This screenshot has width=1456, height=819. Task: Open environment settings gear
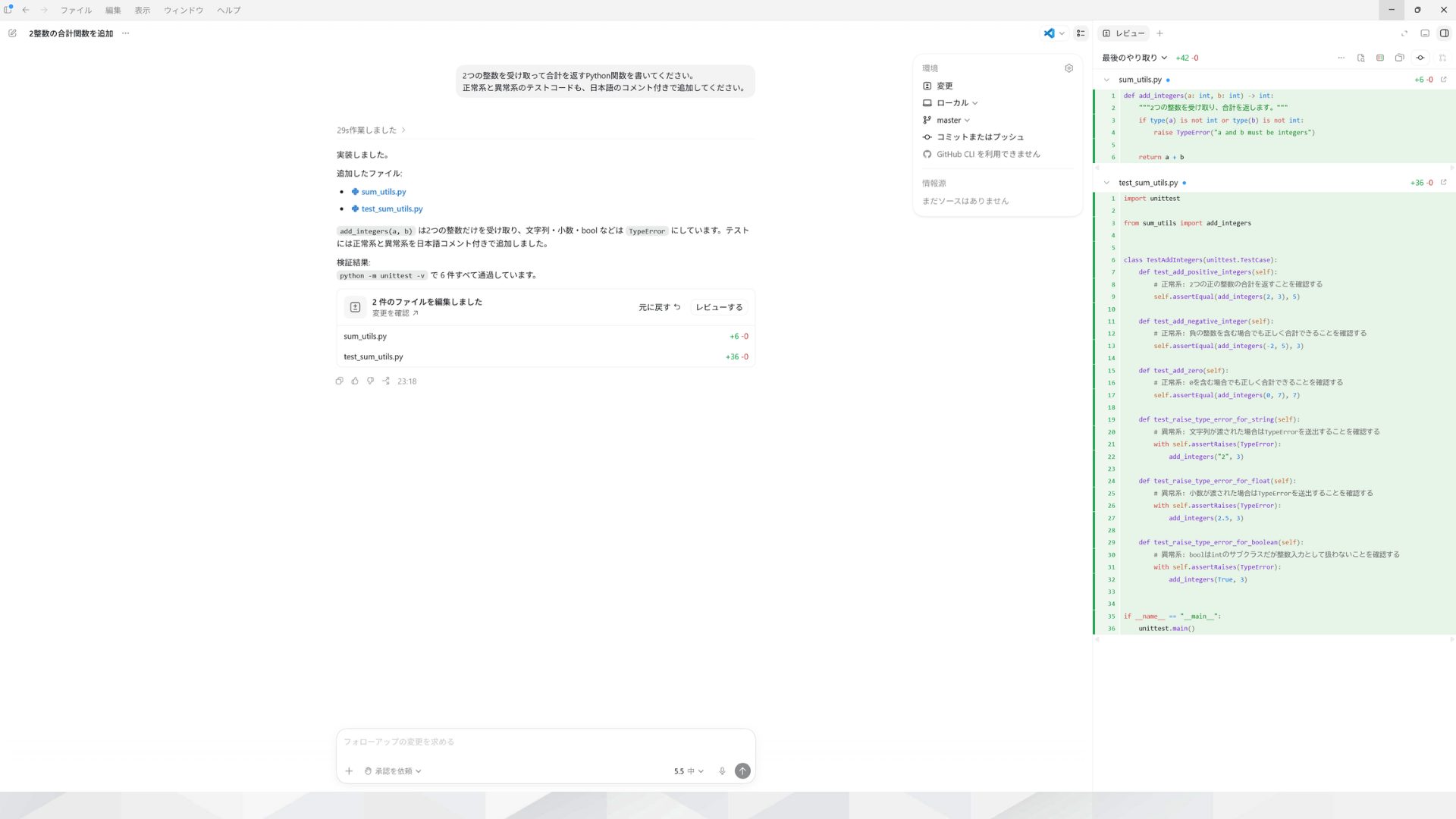(x=1068, y=68)
